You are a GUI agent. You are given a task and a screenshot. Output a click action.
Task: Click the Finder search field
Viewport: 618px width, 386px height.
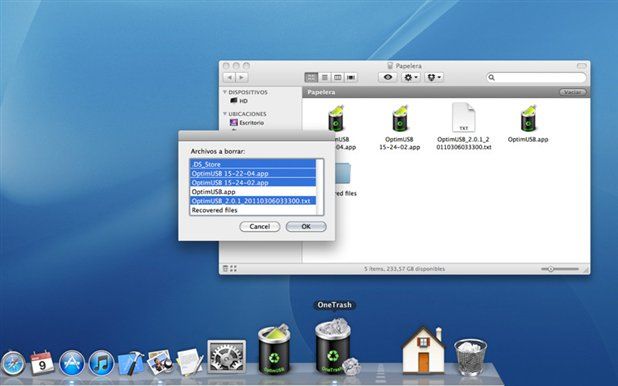(536, 77)
